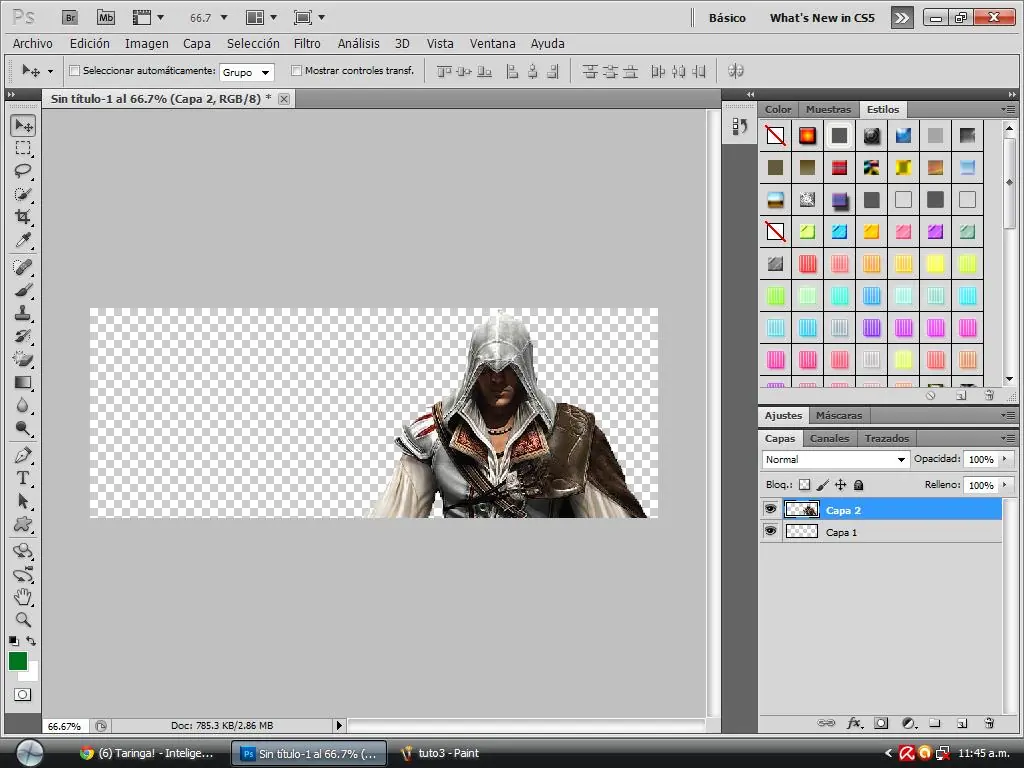Open the Grupo auto-select dropdown

click(247, 72)
